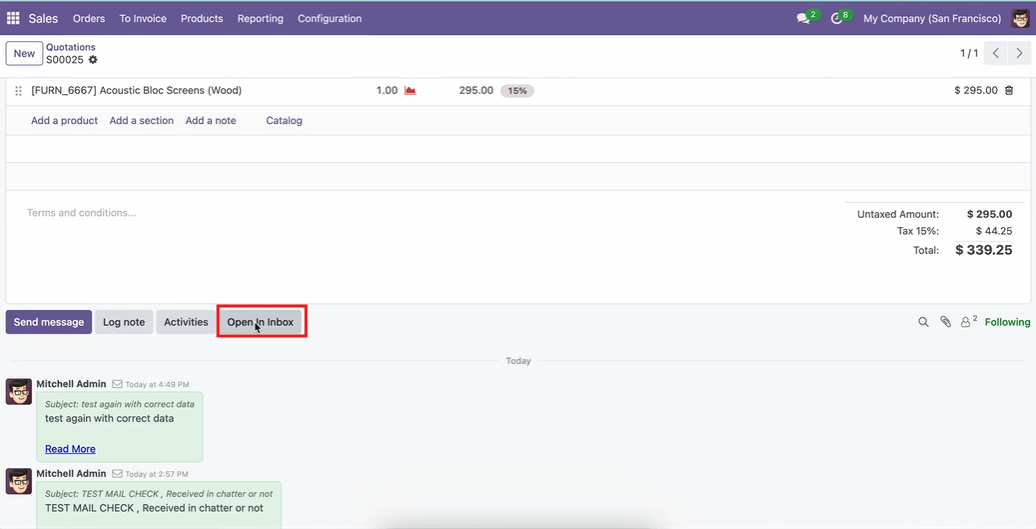Search messages with the magnifier icon
The width and height of the screenshot is (1036, 529).
pyautogui.click(x=923, y=322)
